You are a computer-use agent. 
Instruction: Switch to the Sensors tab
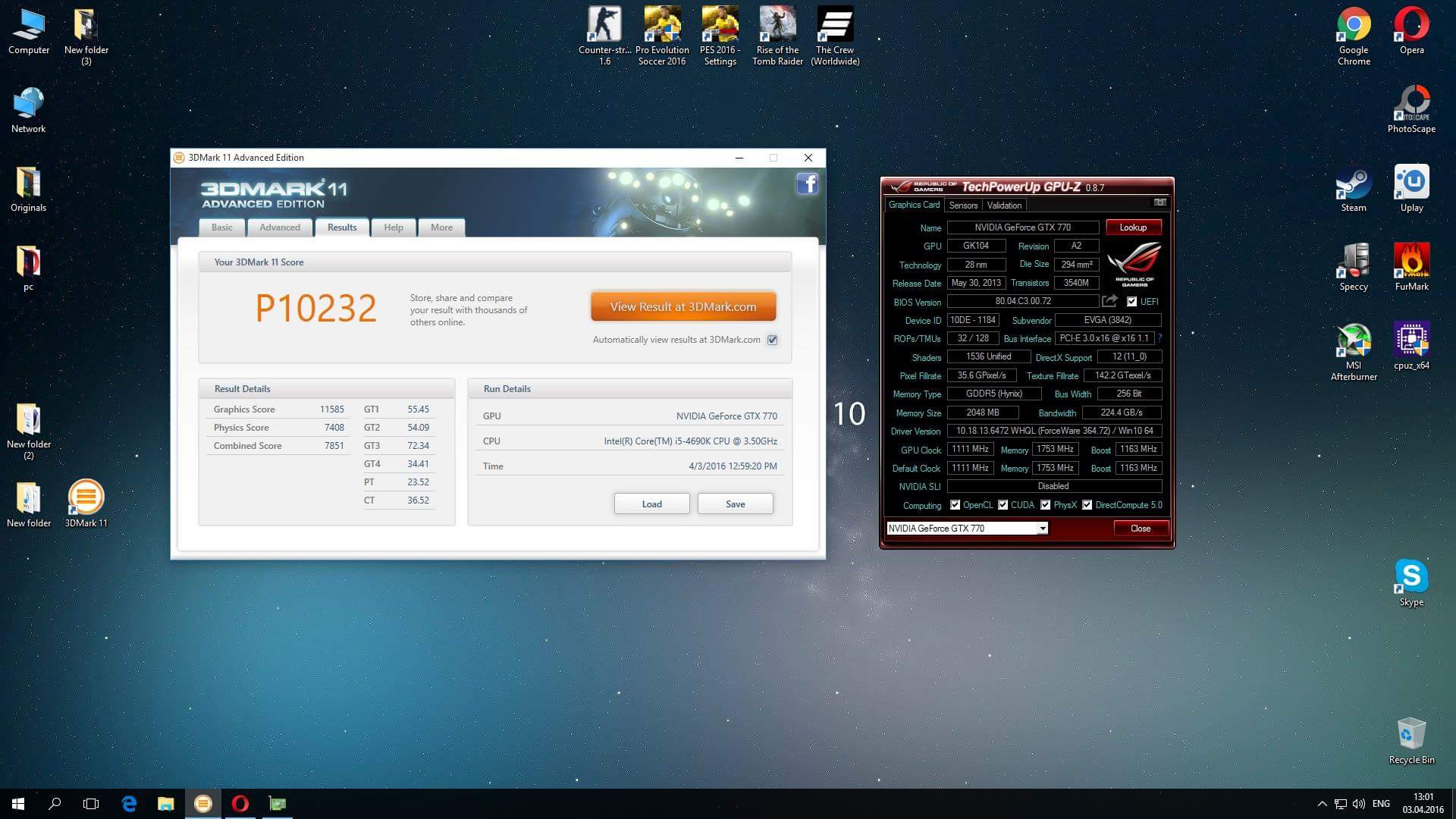[x=963, y=206]
